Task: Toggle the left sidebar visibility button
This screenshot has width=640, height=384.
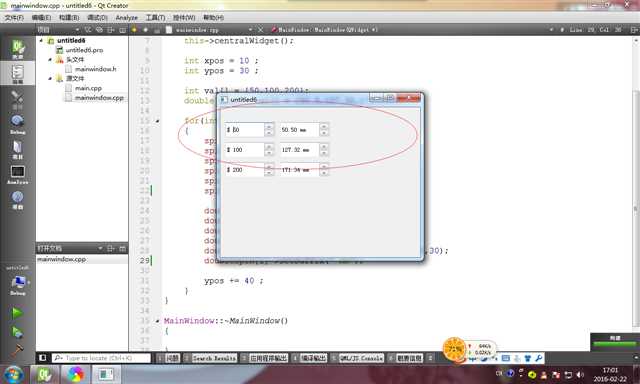Action: 42,358
